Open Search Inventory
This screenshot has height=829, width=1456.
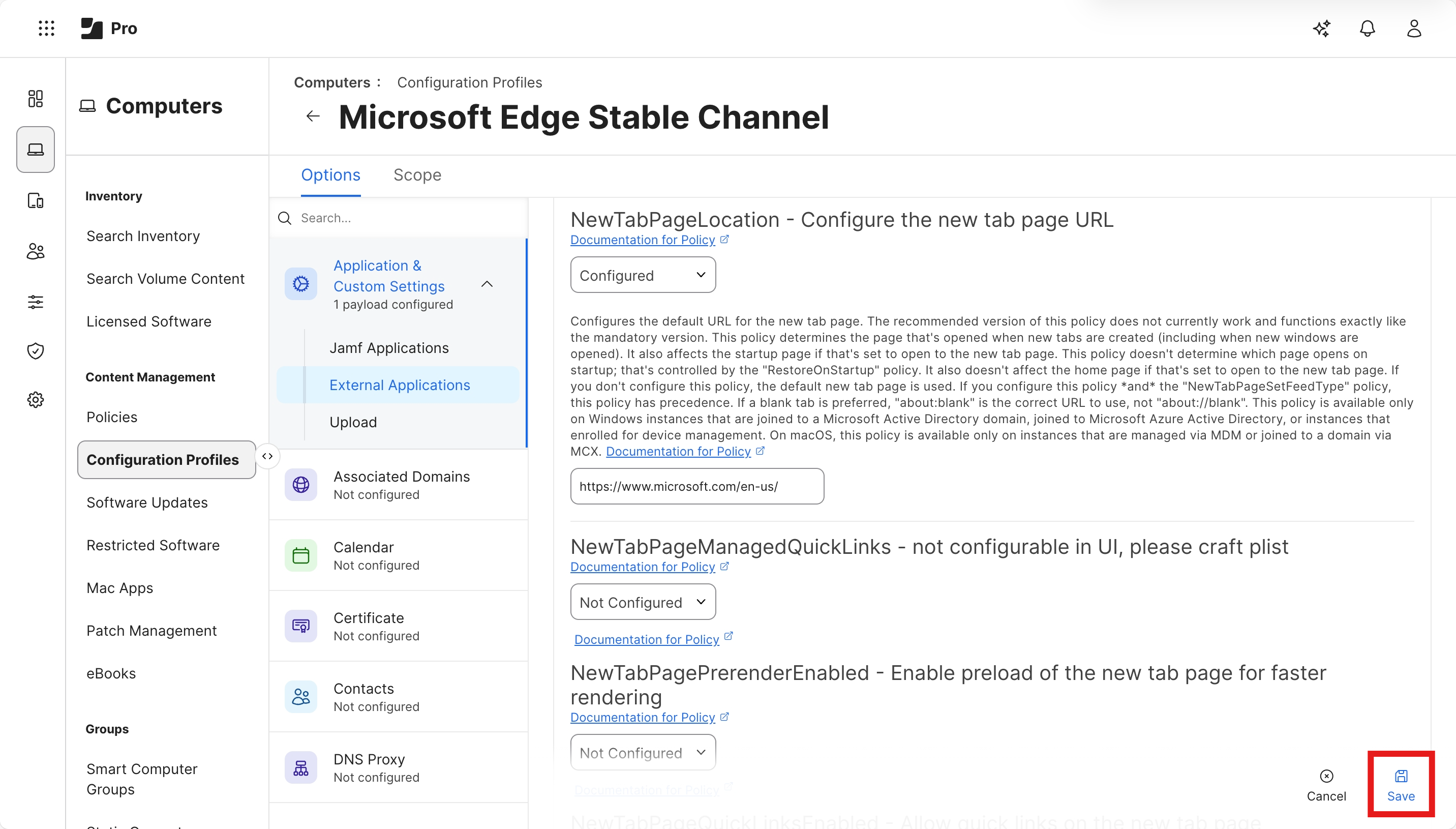coord(143,236)
